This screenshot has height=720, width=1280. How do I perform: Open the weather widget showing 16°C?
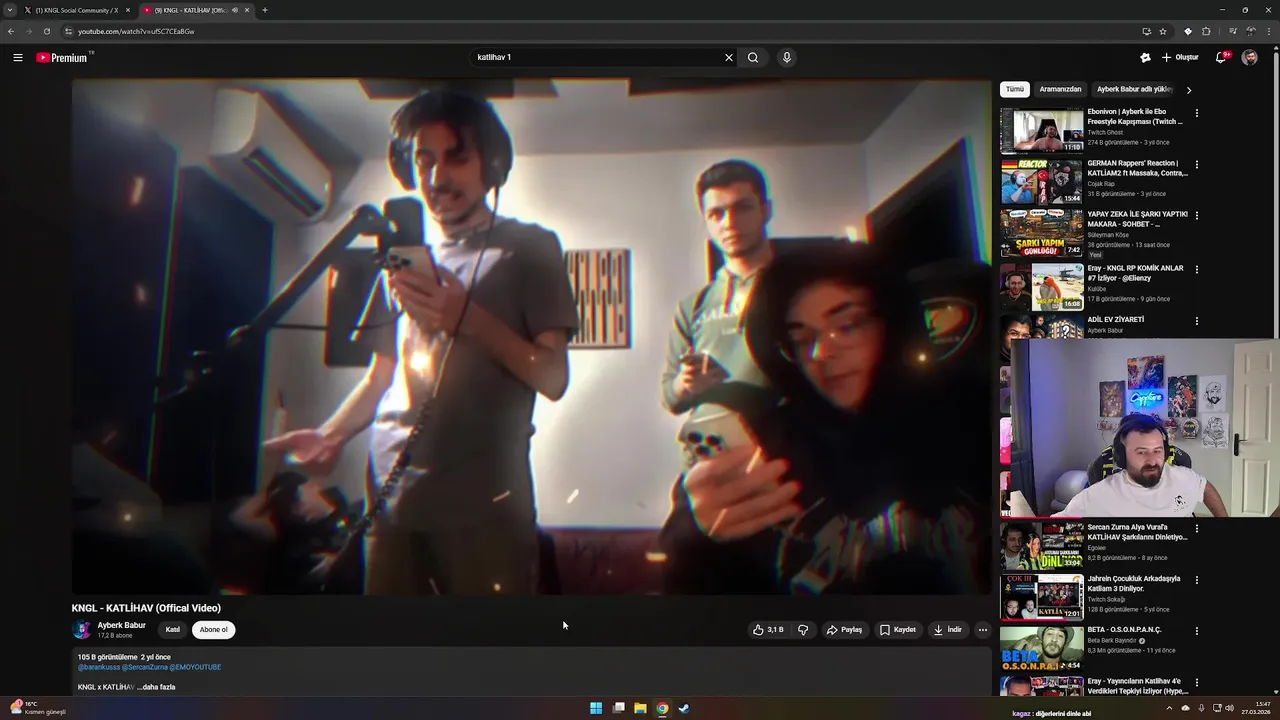point(38,708)
